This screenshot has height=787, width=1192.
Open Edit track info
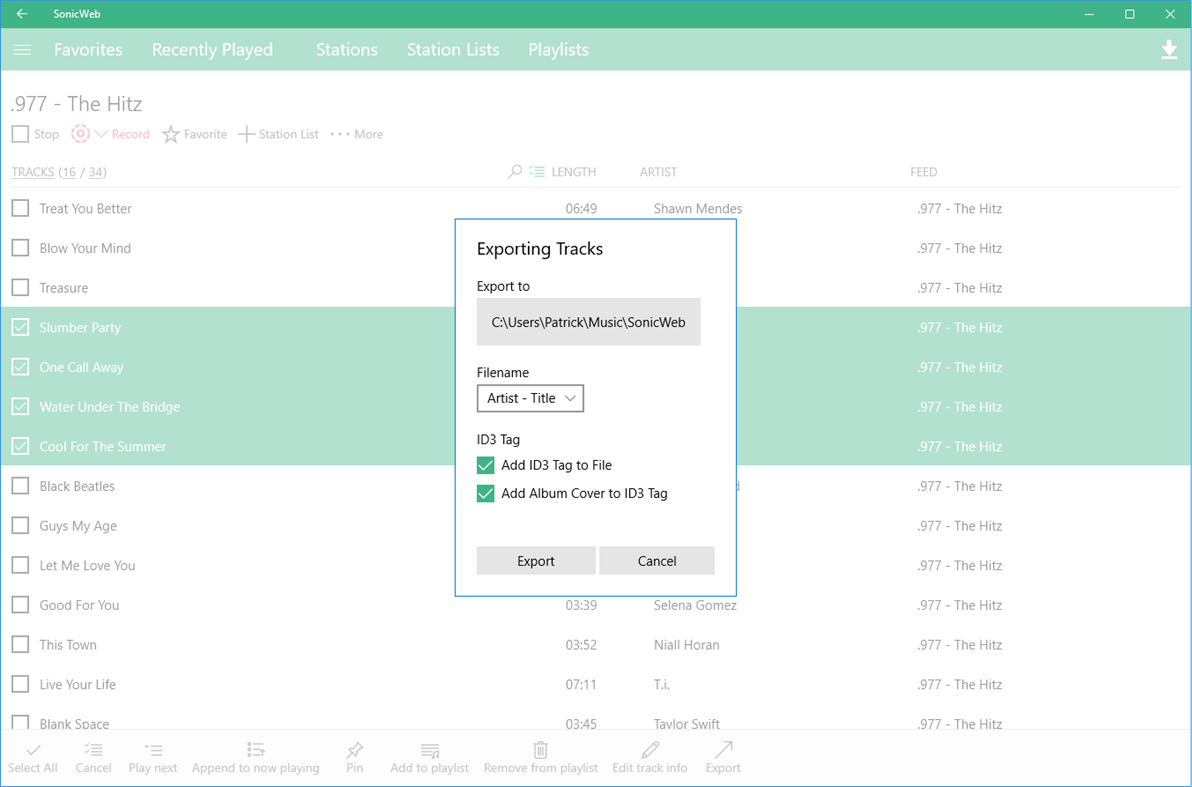tap(650, 758)
